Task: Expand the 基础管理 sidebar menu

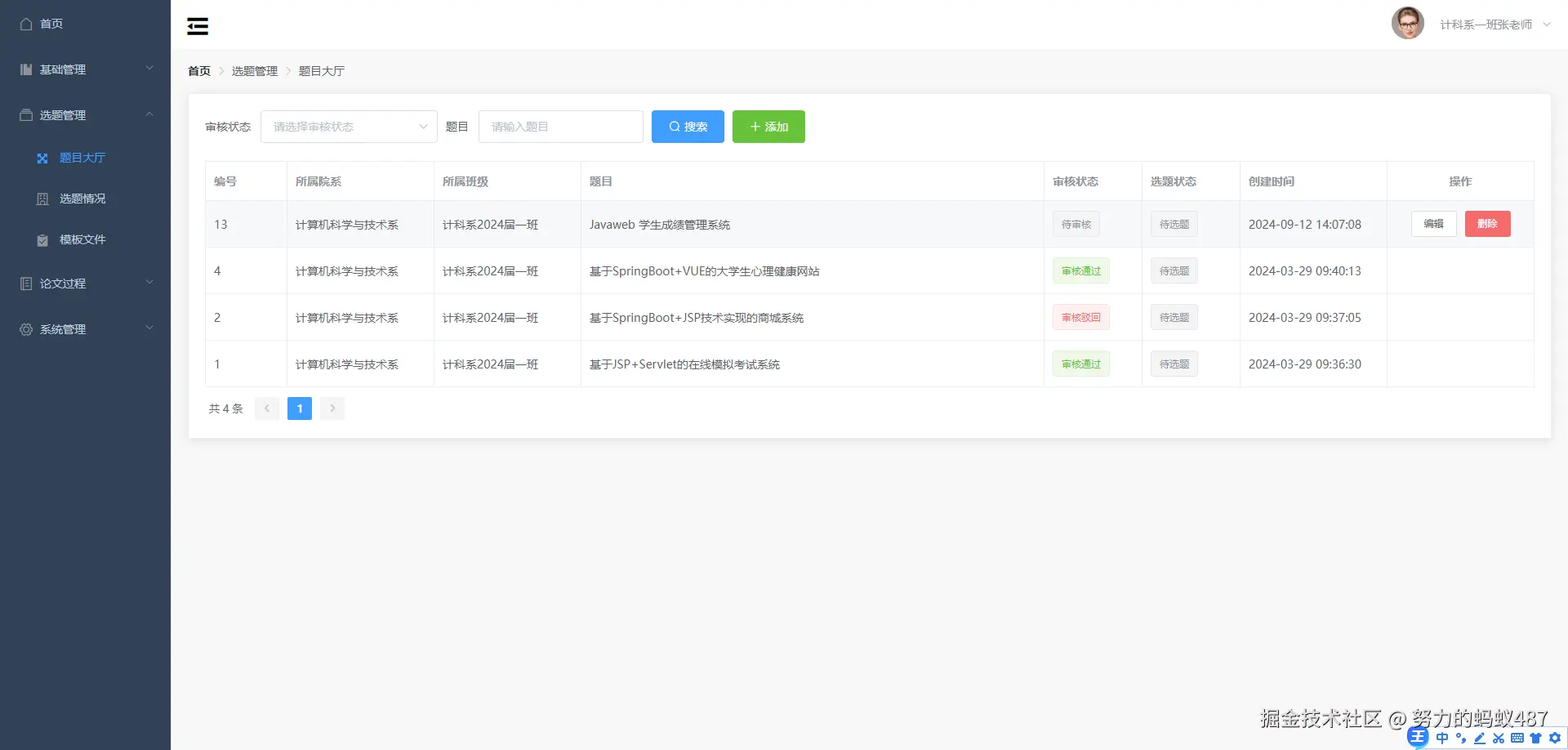Action: coord(86,69)
